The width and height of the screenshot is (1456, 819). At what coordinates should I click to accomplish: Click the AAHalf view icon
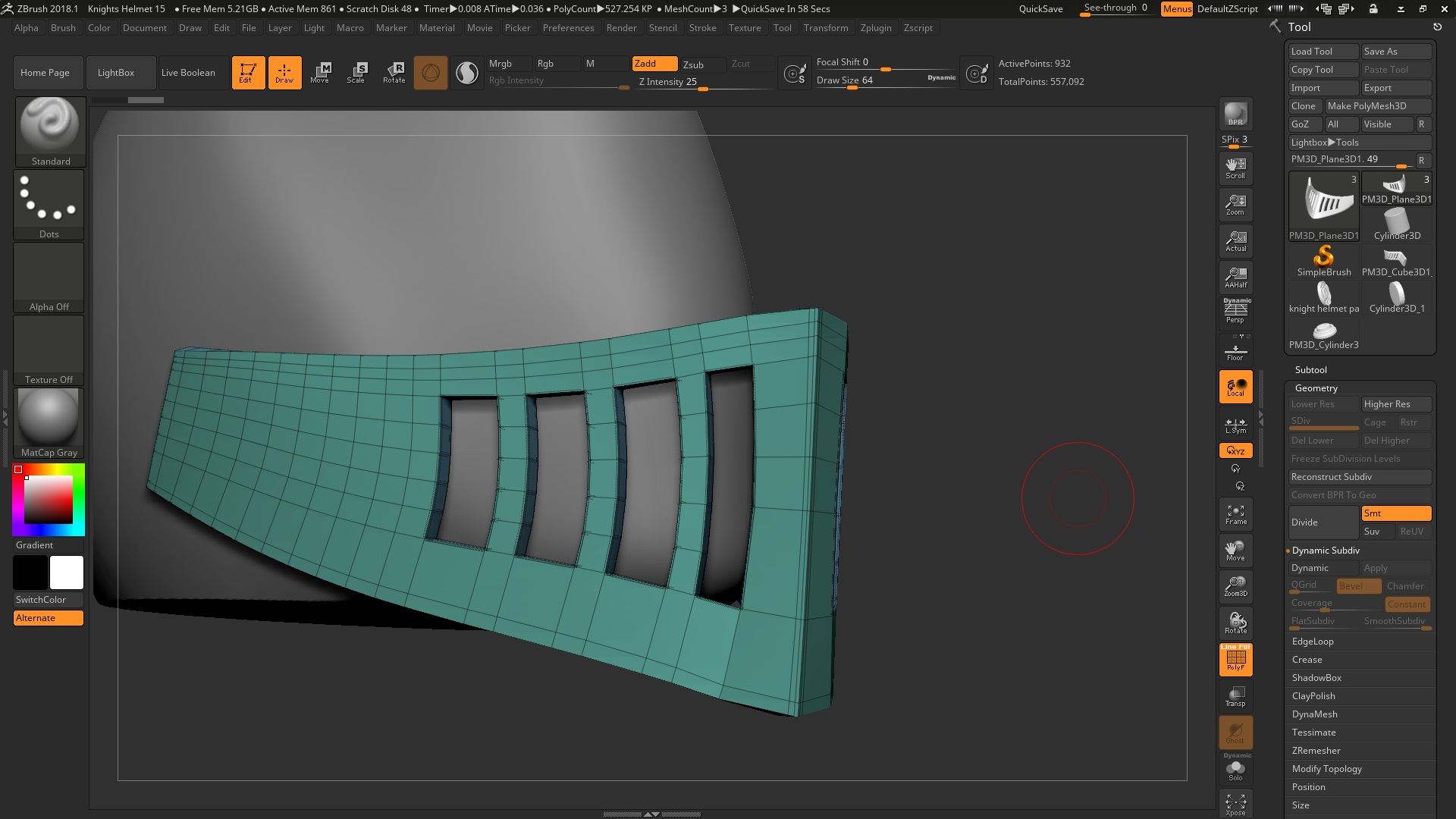1235,278
